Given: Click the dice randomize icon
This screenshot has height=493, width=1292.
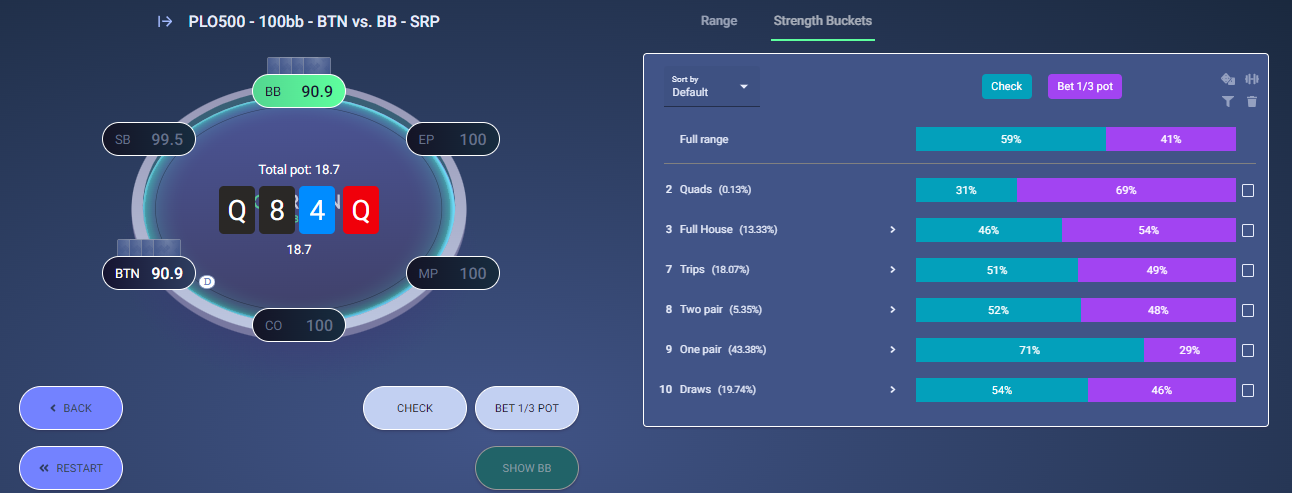Looking at the screenshot, I should (1228, 79).
